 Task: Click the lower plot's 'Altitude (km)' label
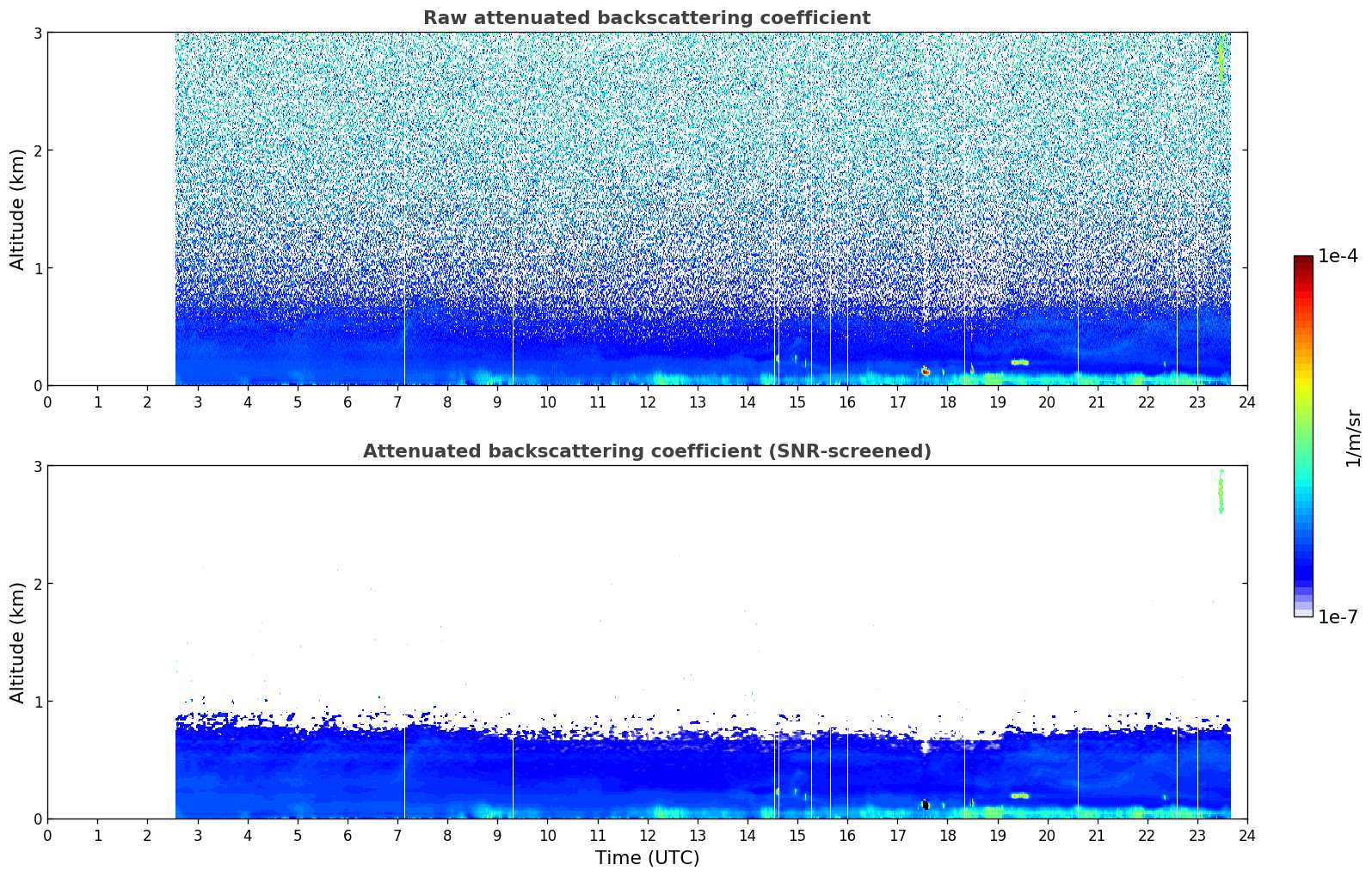(x=17, y=642)
